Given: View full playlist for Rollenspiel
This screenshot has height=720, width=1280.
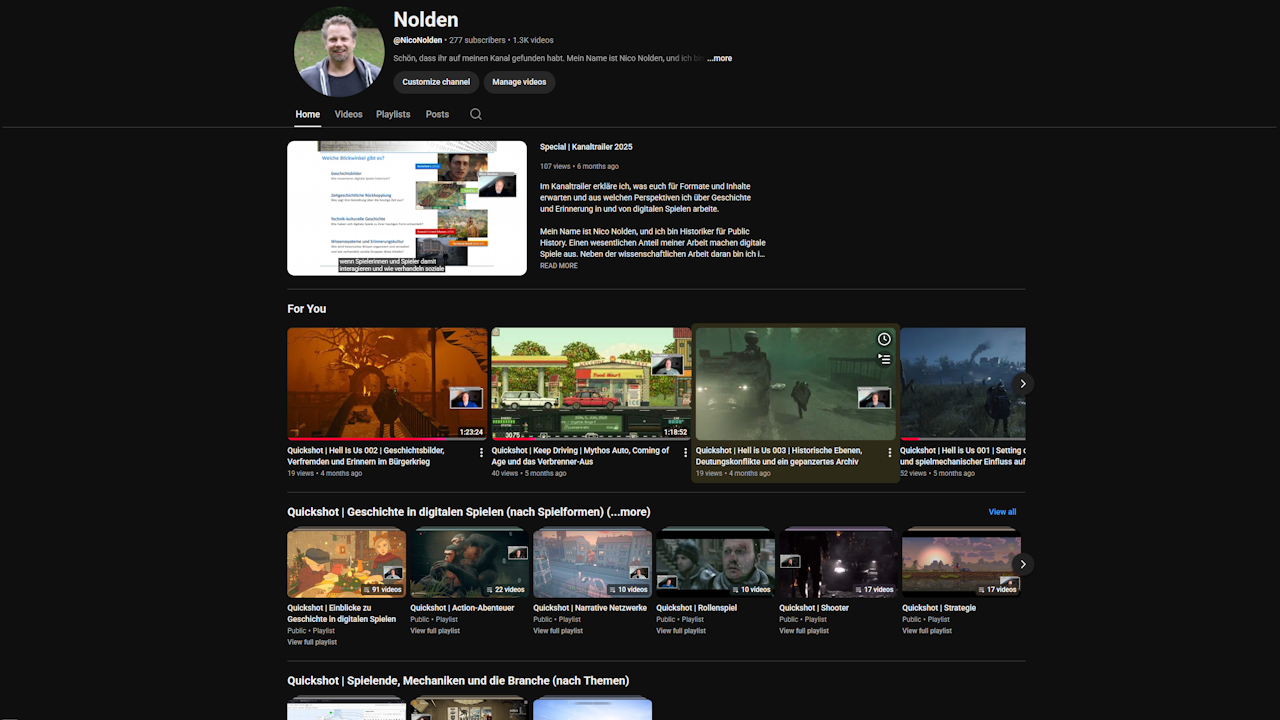Looking at the screenshot, I should point(681,631).
